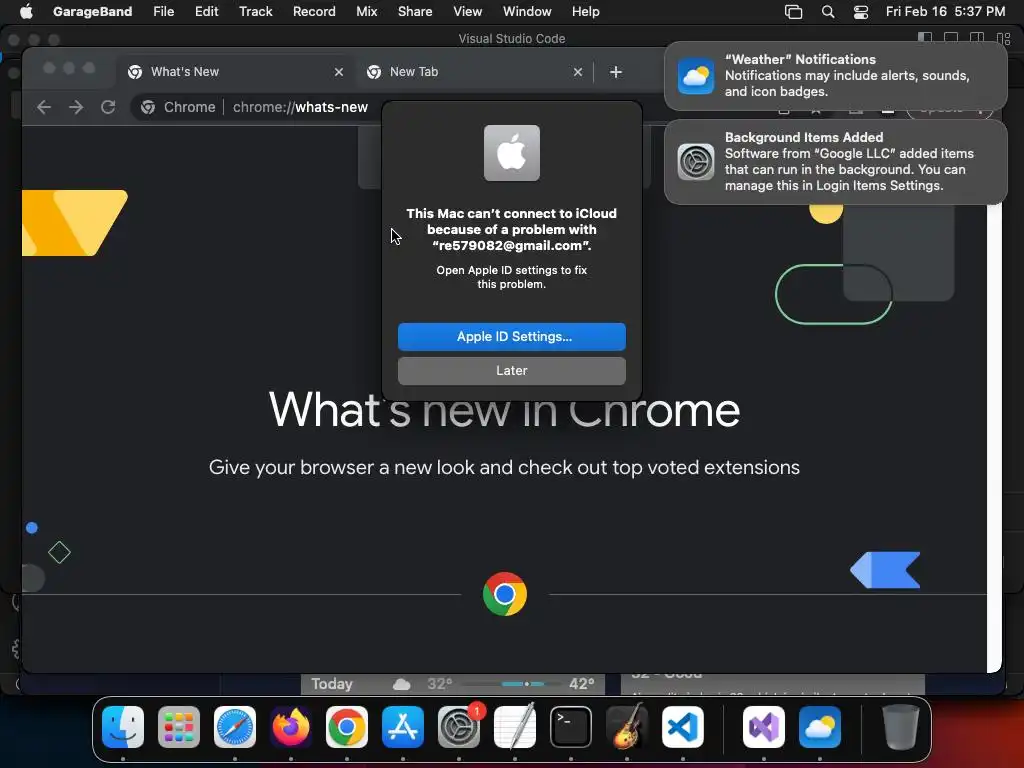Go back in Chrome
Screen dimensions: 1024x768
pyautogui.click(x=44, y=107)
